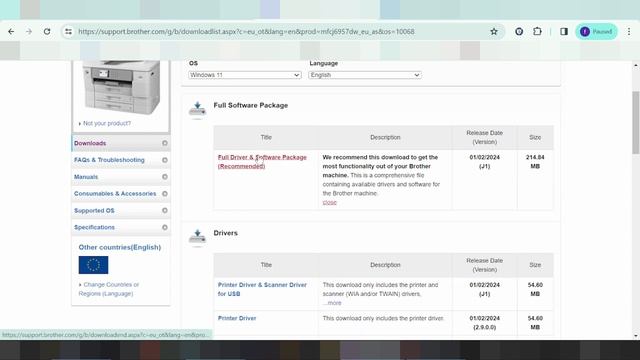
Task: Click the circle icon beside Supported OS
Action: (165, 211)
